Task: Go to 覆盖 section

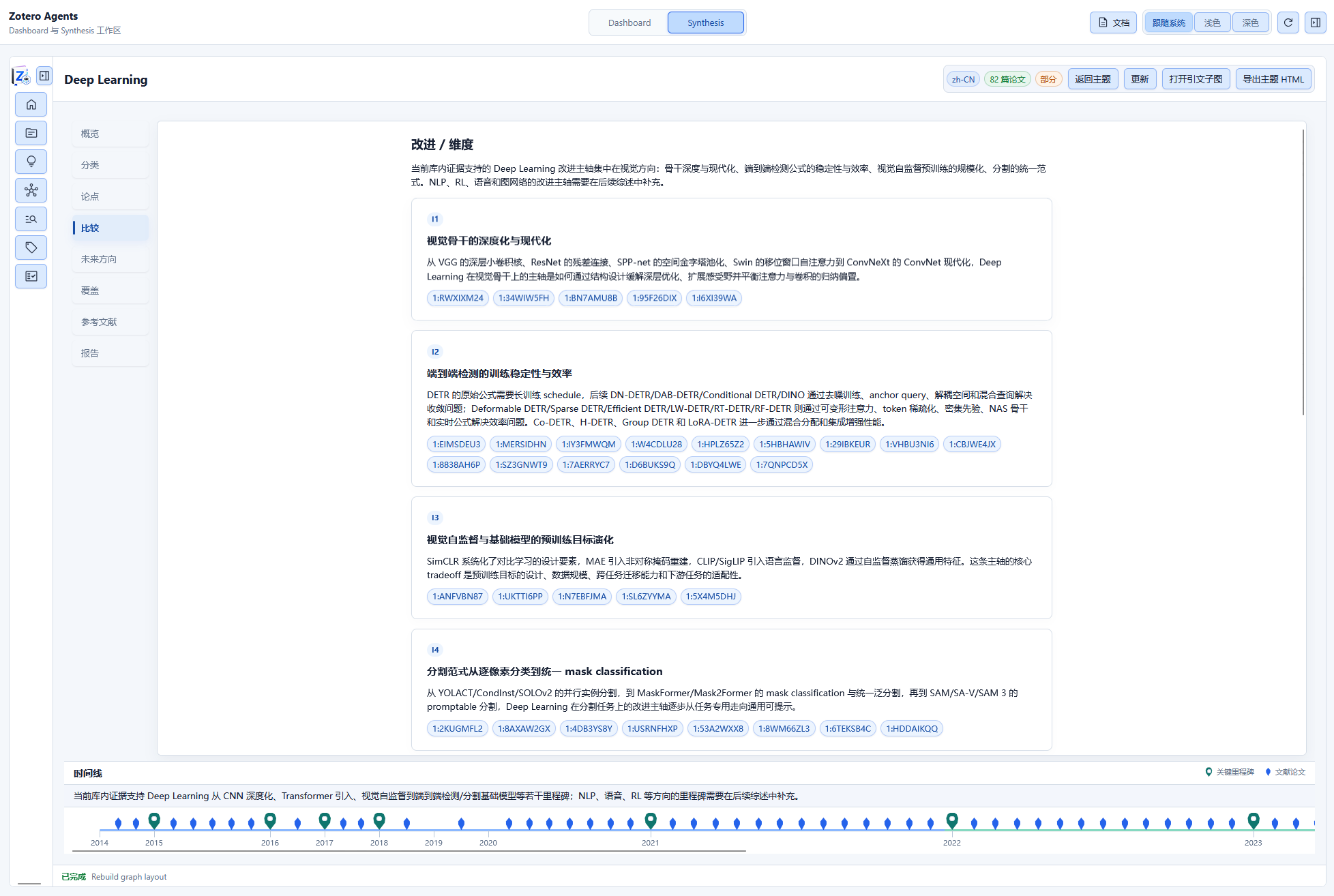Action: 110,290
